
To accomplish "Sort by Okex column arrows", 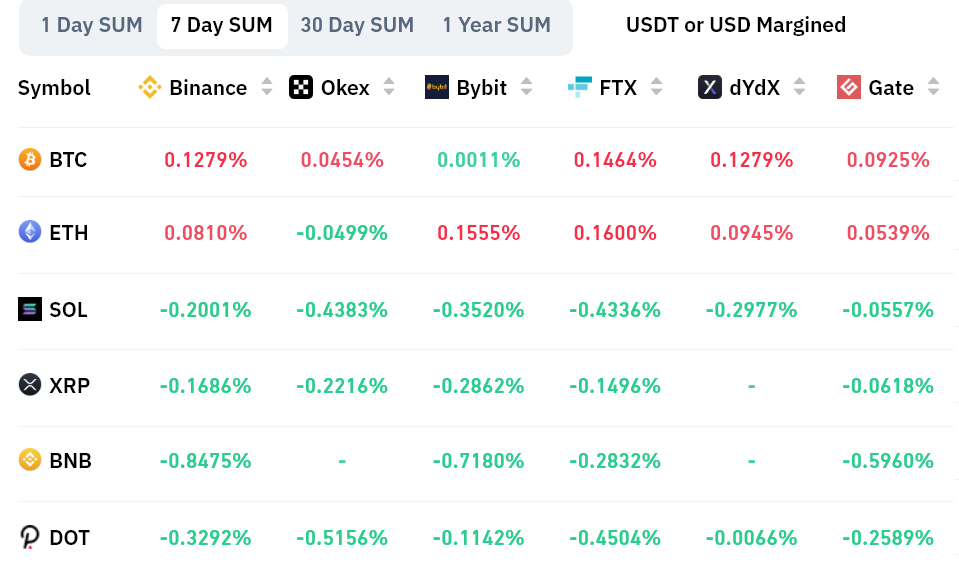I will pos(389,88).
